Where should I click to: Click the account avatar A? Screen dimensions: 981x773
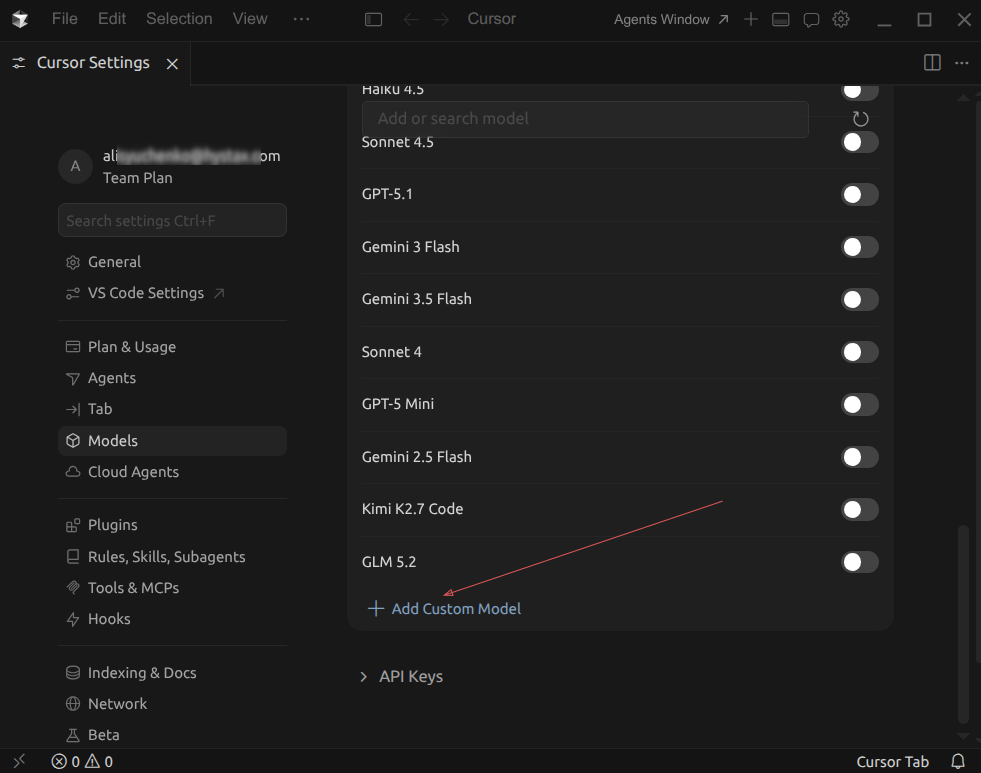point(76,166)
